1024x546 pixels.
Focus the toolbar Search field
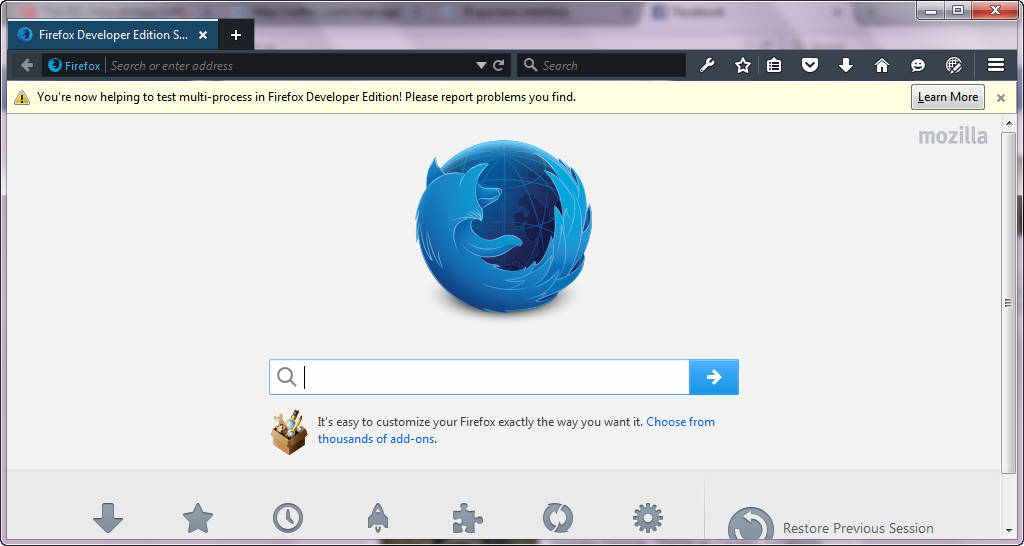tap(601, 65)
